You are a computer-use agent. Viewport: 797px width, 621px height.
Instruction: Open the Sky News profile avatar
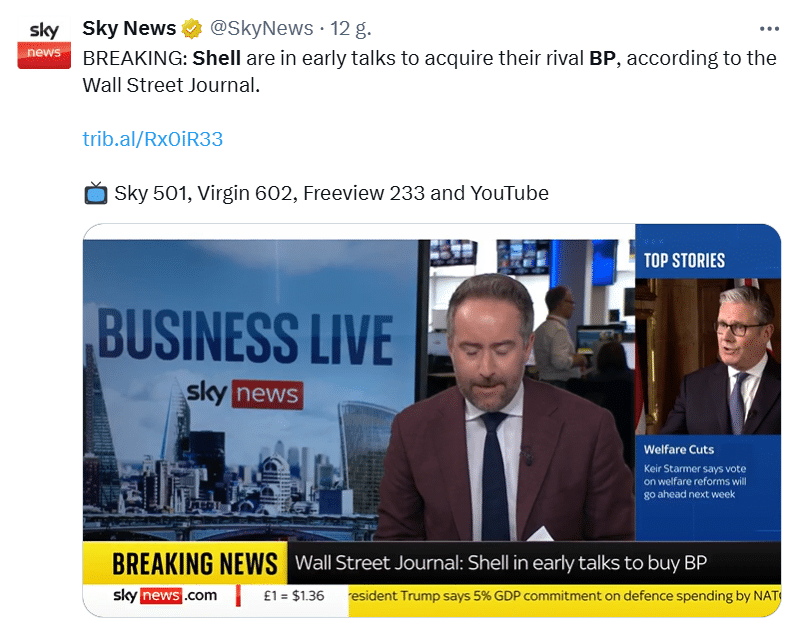pyautogui.click(x=44, y=42)
